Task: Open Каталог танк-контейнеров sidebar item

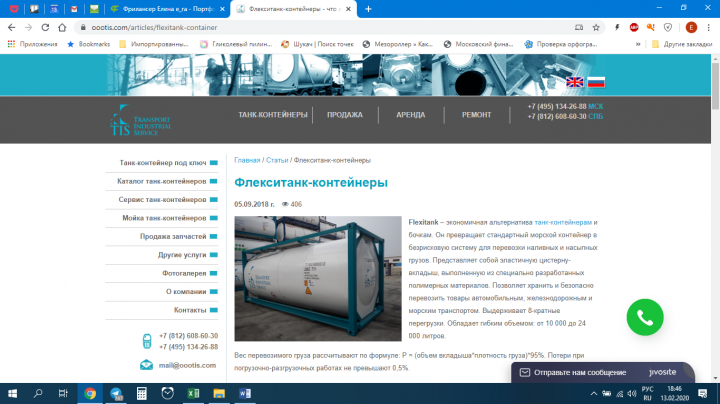Action: click(162, 181)
